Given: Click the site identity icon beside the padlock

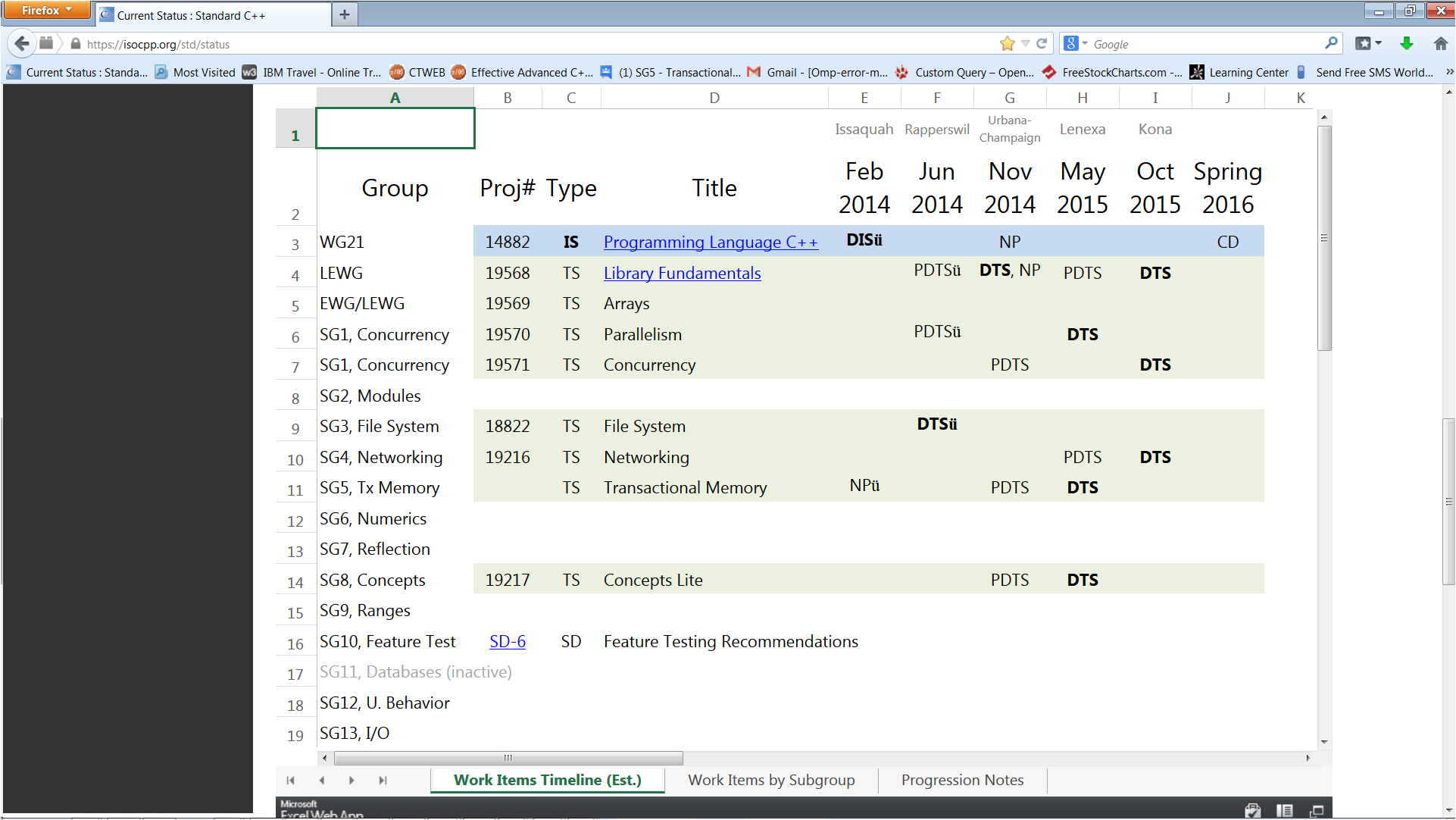Looking at the screenshot, I should tap(46, 43).
